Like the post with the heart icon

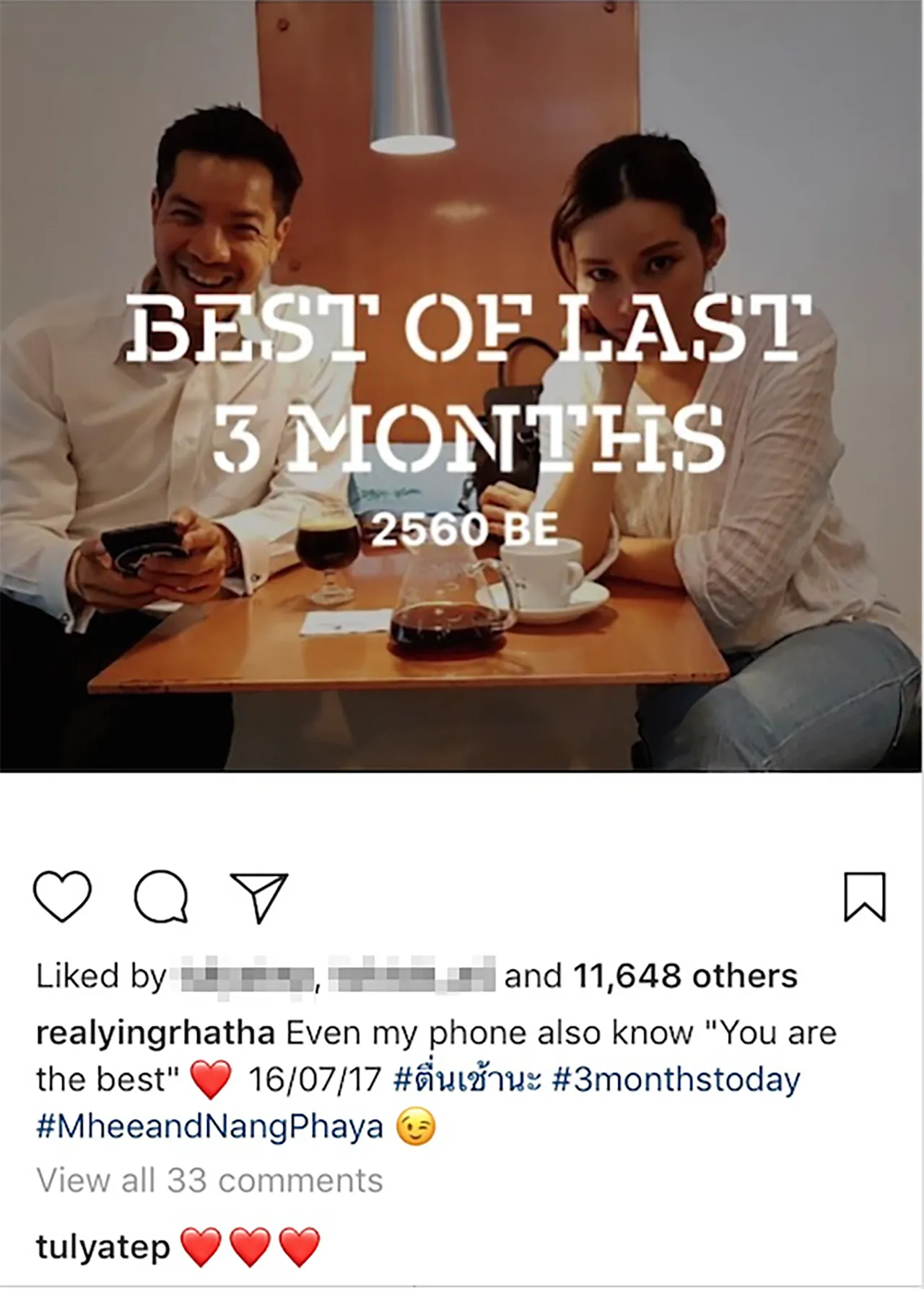(63, 897)
